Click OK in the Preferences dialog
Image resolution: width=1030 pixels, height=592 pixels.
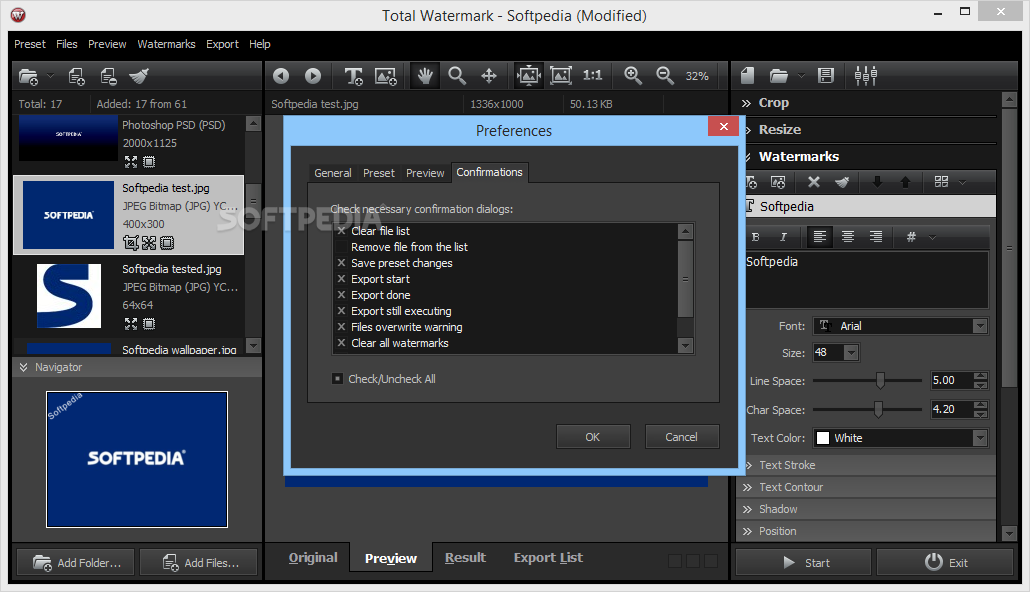tap(593, 437)
